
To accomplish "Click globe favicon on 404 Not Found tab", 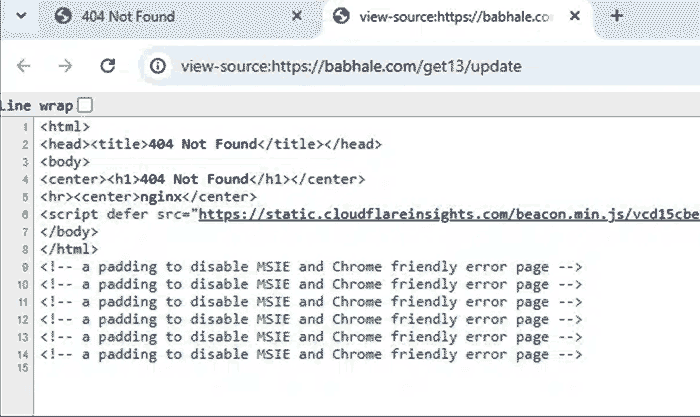I will (65, 16).
